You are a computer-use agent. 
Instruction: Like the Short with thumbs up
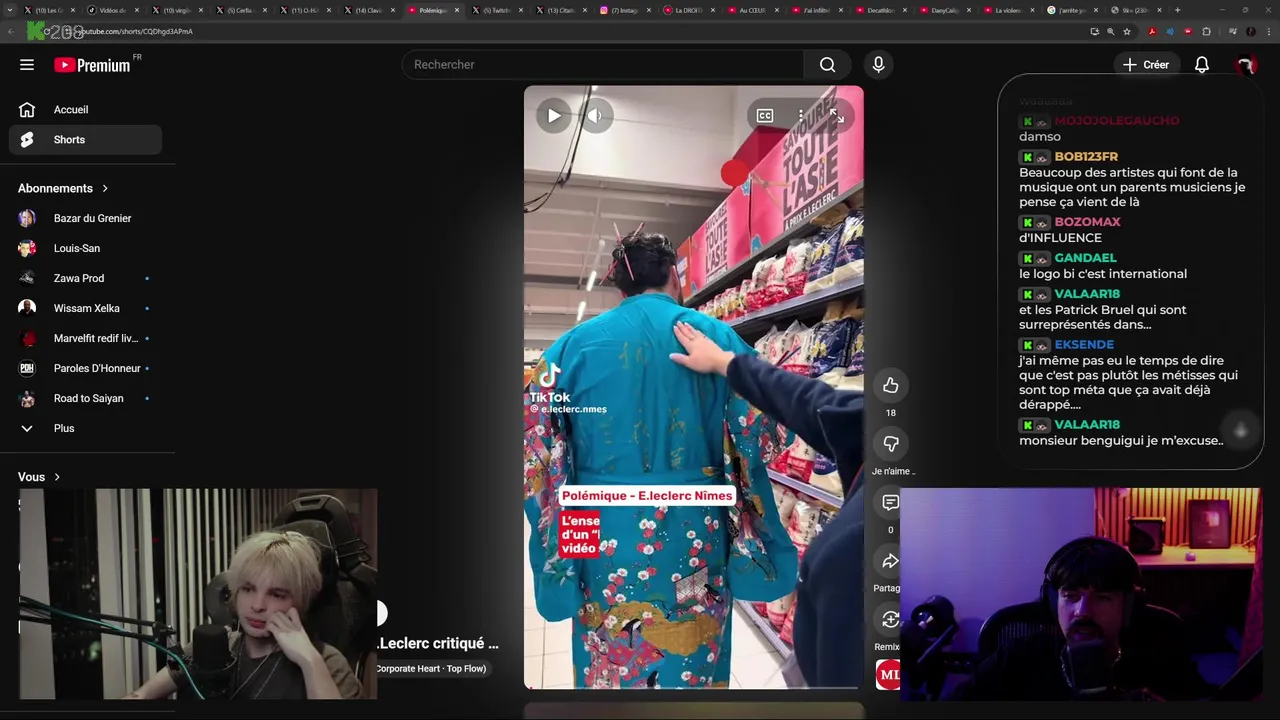[x=890, y=385]
